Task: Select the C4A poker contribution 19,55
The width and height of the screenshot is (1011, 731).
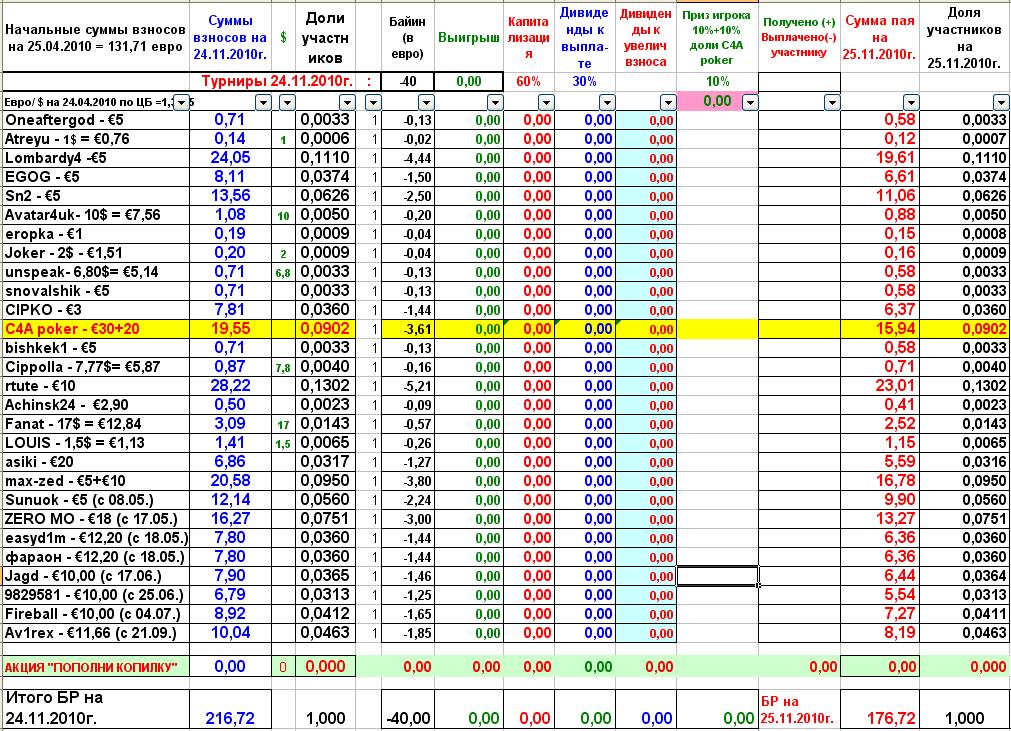Action: tap(230, 329)
